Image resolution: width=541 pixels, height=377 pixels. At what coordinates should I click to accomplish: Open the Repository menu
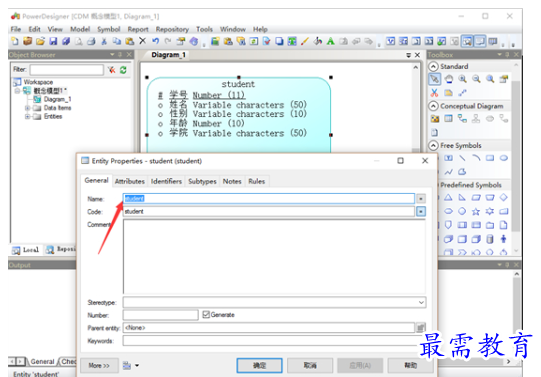pyautogui.click(x=172, y=29)
